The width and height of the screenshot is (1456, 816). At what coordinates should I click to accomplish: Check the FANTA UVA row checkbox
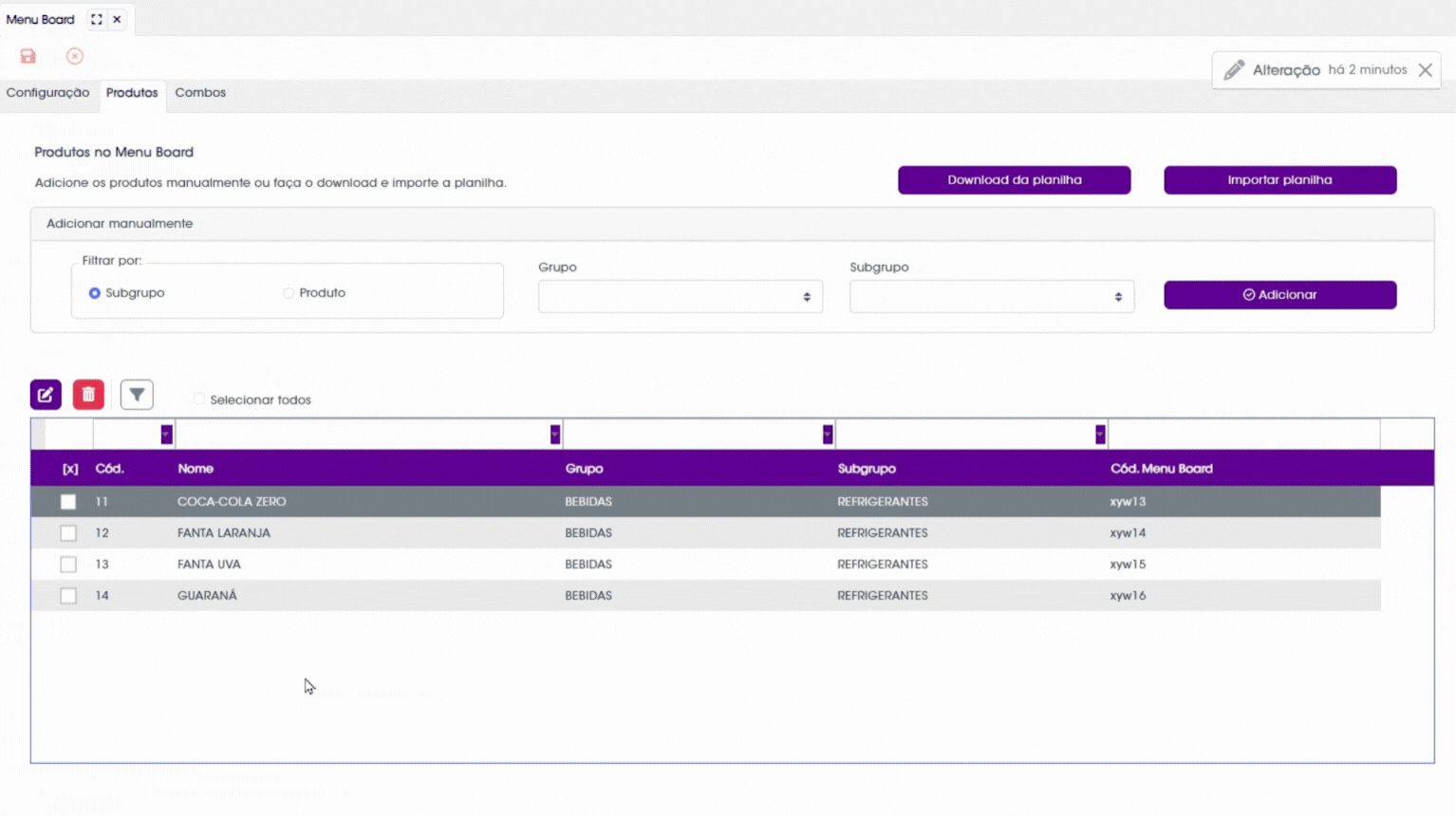pos(68,565)
